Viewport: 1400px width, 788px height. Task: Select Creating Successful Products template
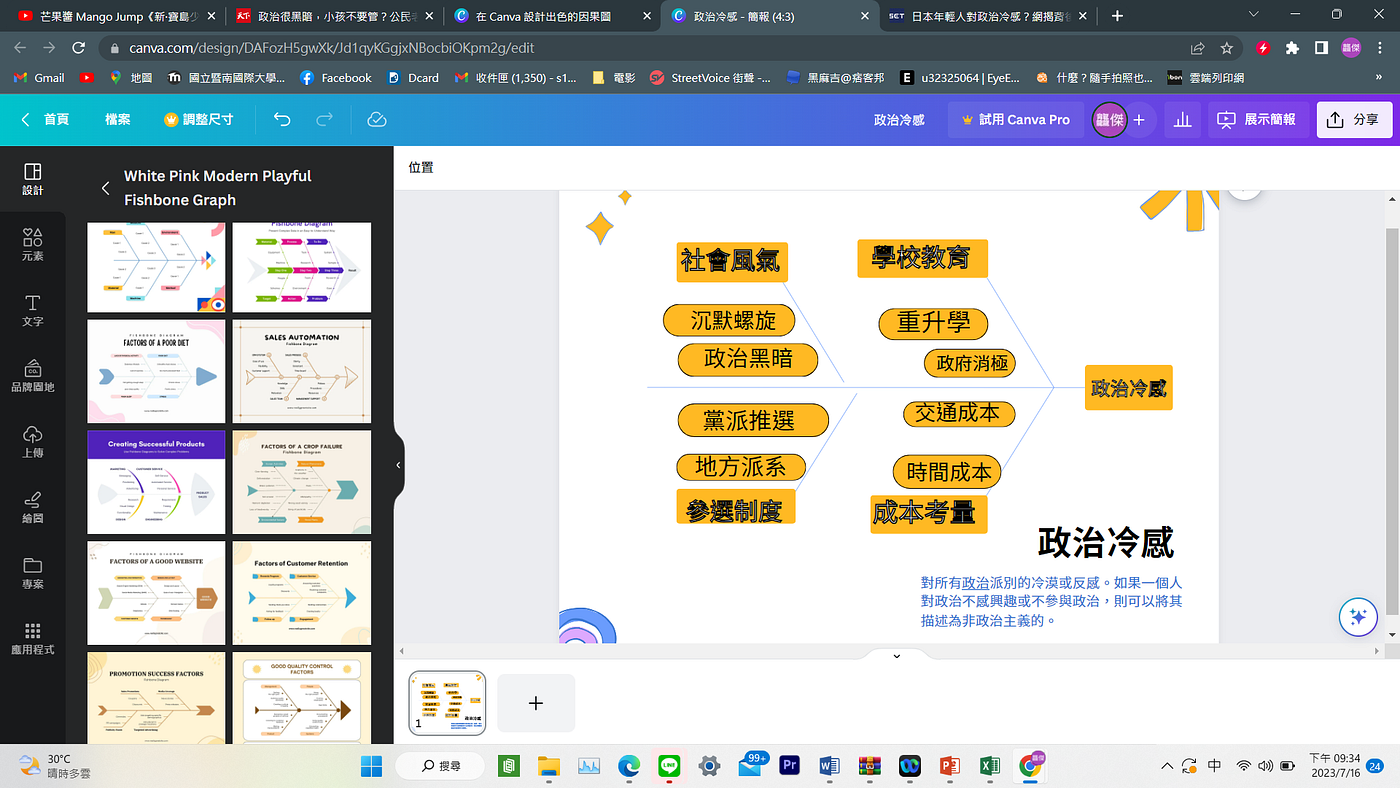157,482
